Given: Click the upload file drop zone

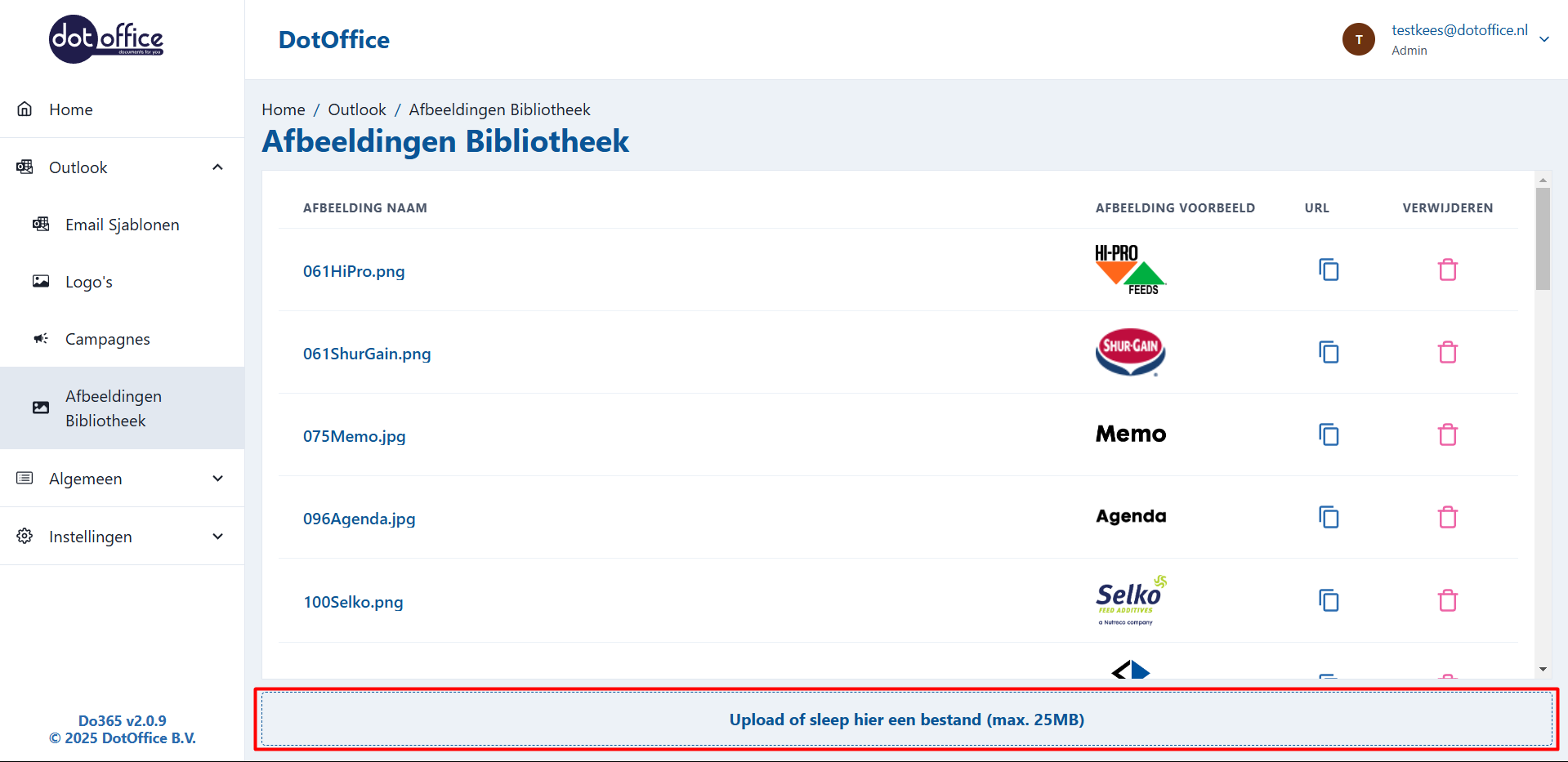Looking at the screenshot, I should 906,720.
